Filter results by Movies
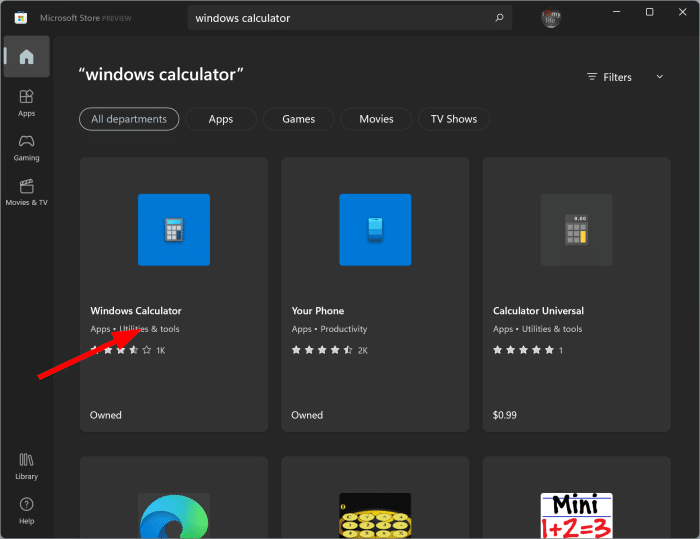 click(x=376, y=119)
